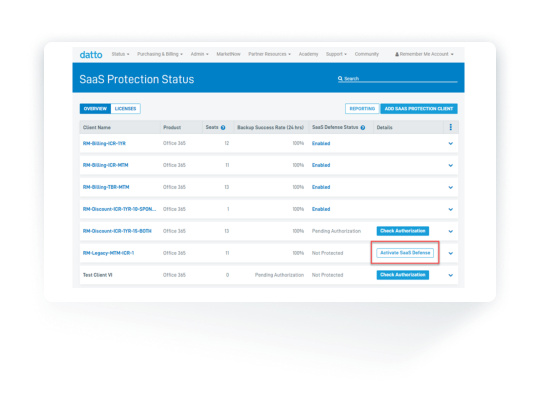The width and height of the screenshot is (540, 405).
Task: Switch to the Licenses tab
Action: coord(125,108)
